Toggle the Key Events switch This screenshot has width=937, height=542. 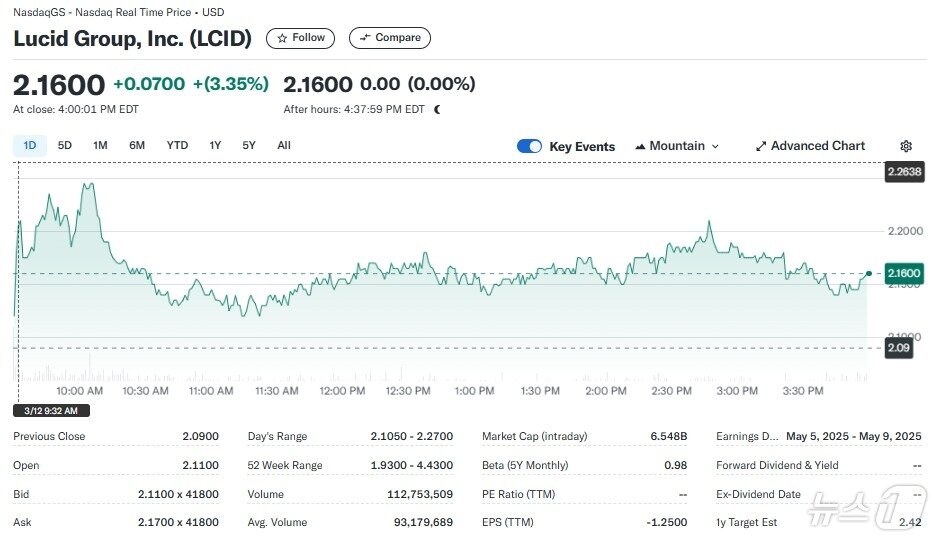coord(529,146)
